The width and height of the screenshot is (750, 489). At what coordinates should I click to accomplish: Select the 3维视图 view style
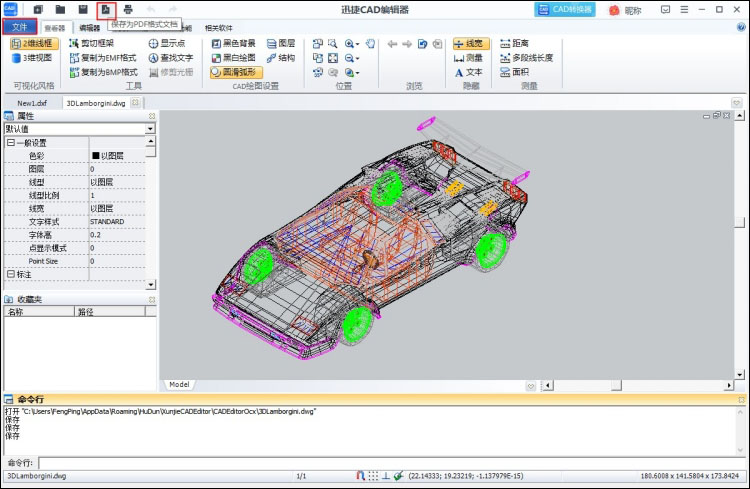pyautogui.click(x=32, y=58)
